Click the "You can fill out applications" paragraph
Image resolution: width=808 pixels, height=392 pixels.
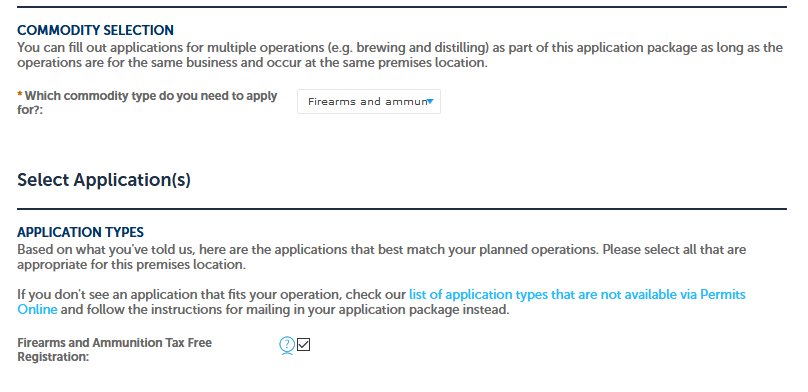coord(400,55)
